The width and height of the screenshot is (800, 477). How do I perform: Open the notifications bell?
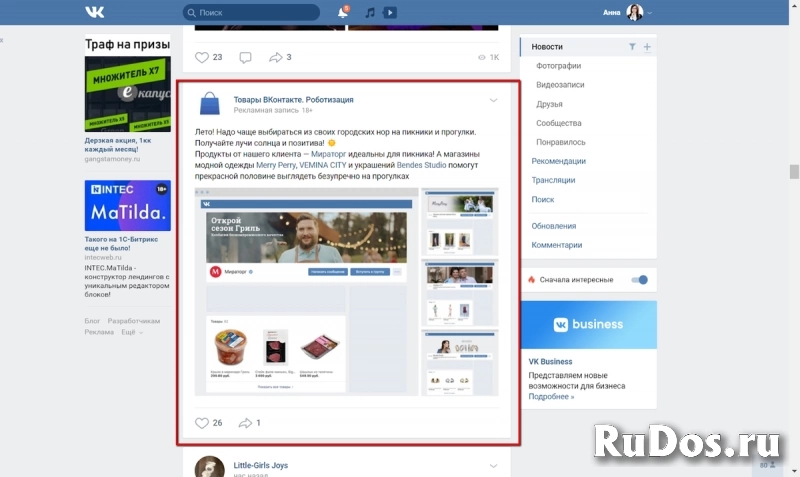point(343,12)
